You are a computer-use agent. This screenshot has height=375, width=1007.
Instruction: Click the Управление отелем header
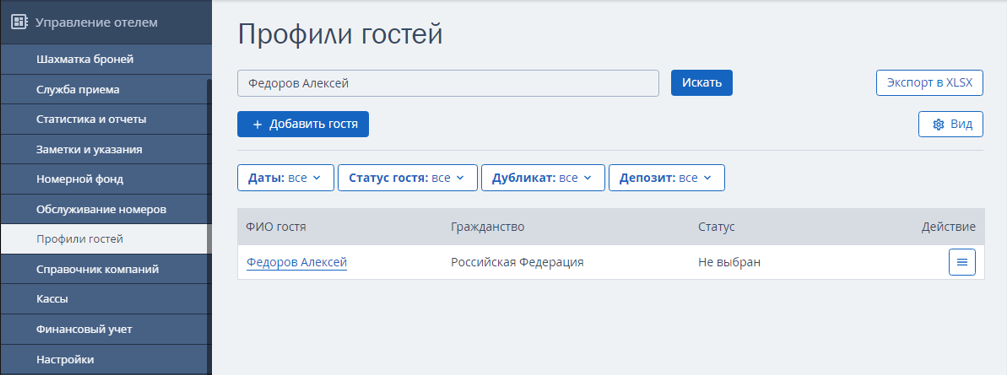pyautogui.click(x=105, y=22)
